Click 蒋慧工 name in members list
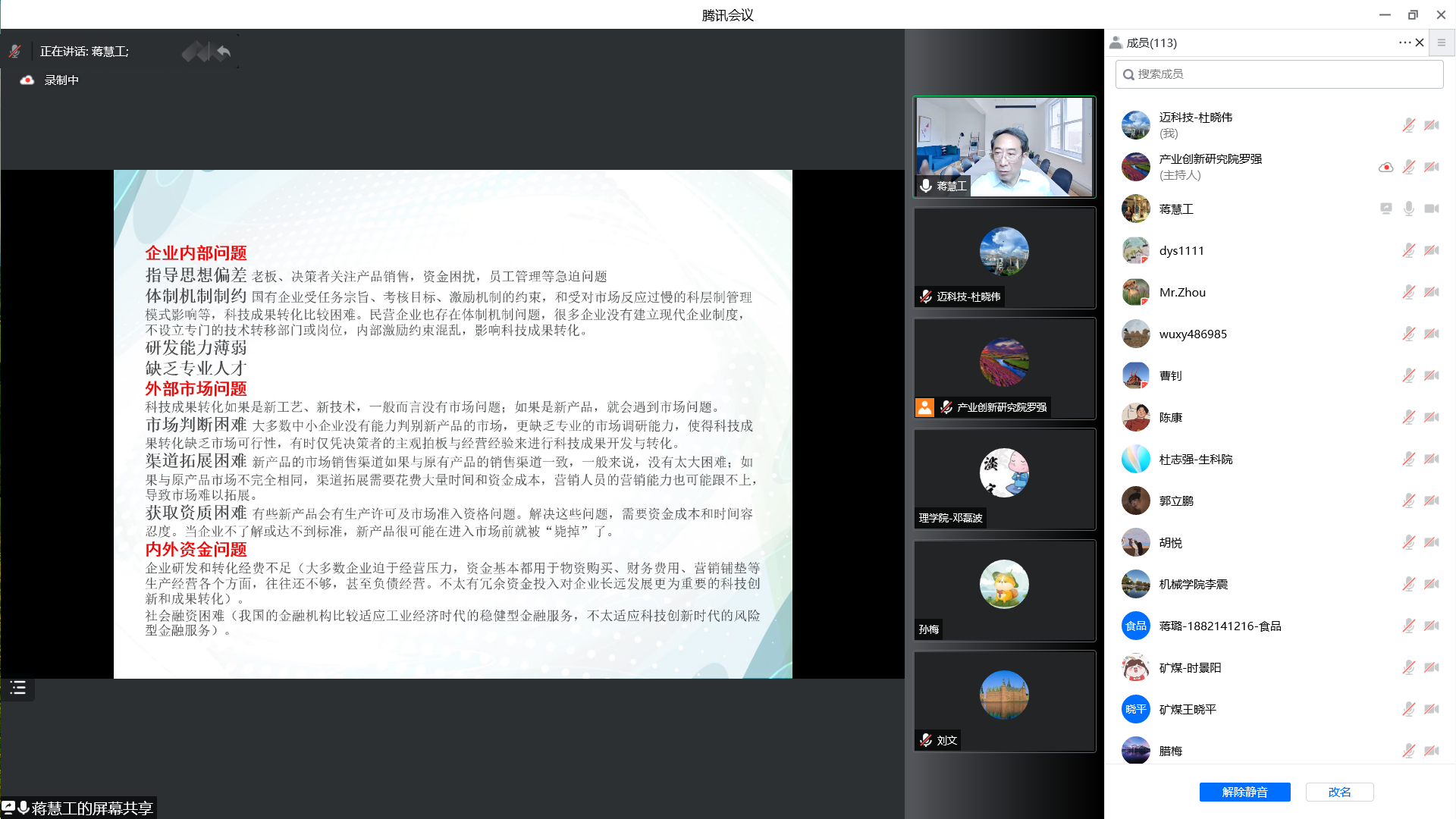1456x819 pixels. point(1176,209)
